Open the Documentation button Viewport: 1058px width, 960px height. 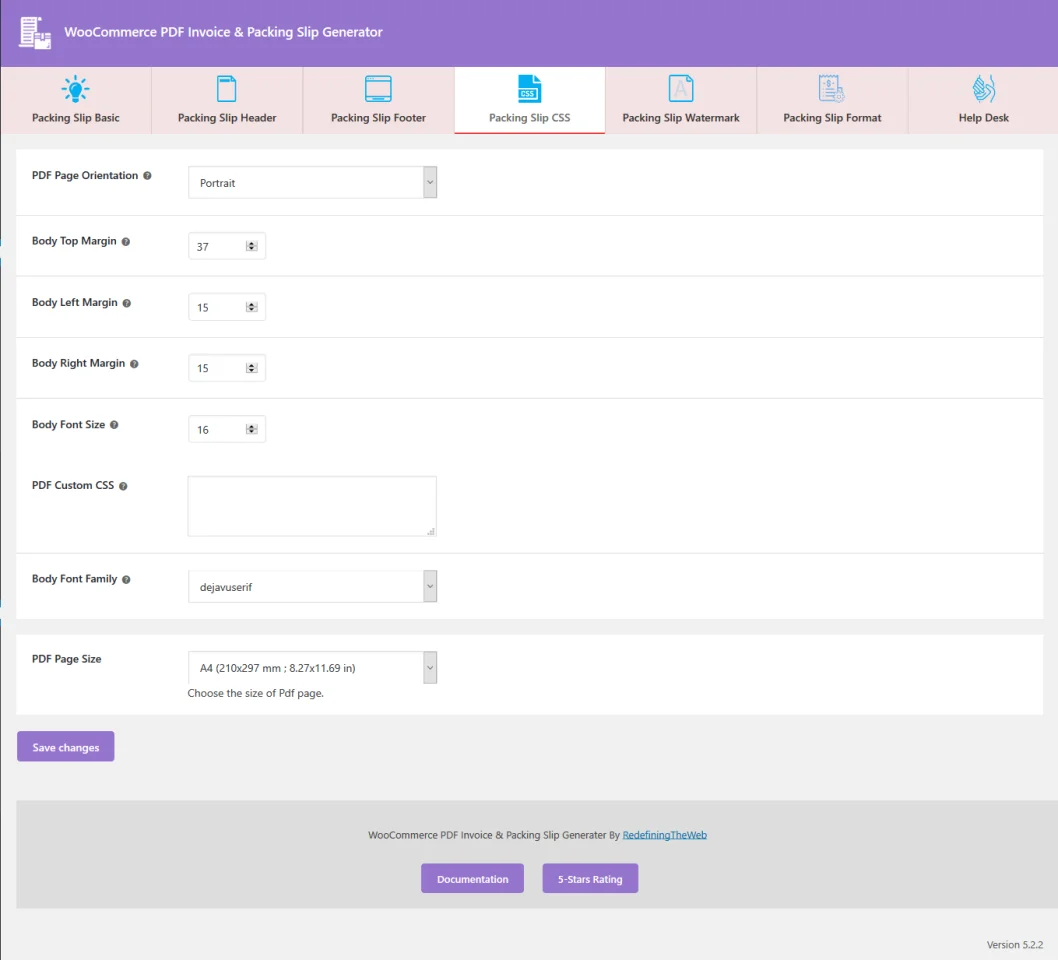tap(472, 878)
